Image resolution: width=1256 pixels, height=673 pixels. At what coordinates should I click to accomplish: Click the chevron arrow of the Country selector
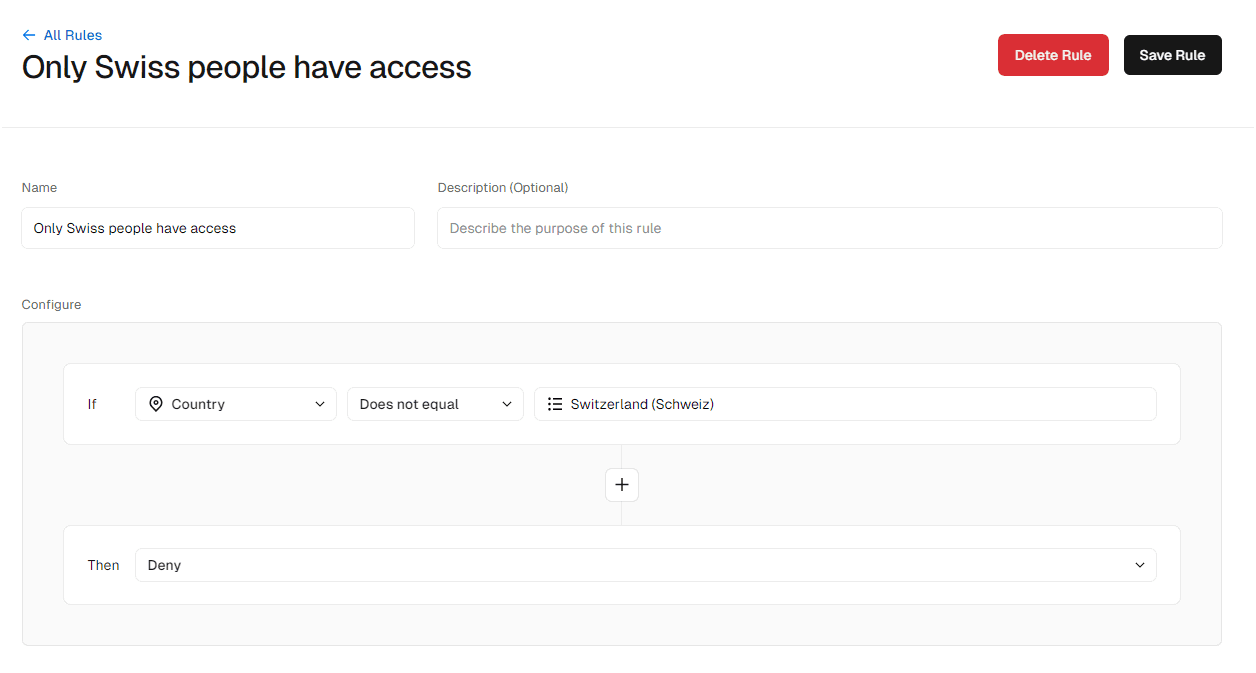click(x=320, y=404)
